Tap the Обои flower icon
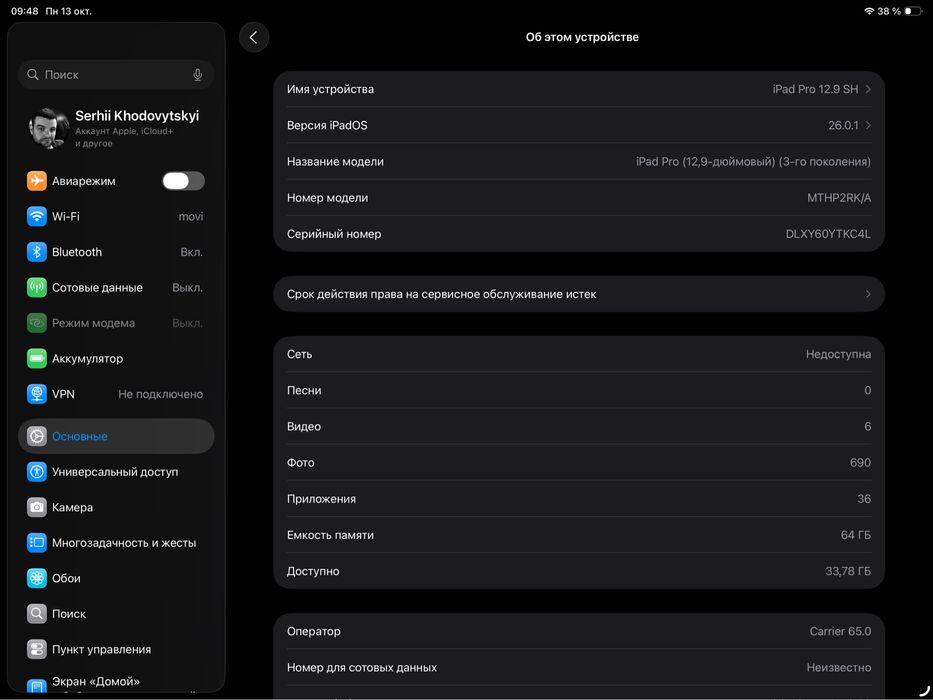 [37, 578]
